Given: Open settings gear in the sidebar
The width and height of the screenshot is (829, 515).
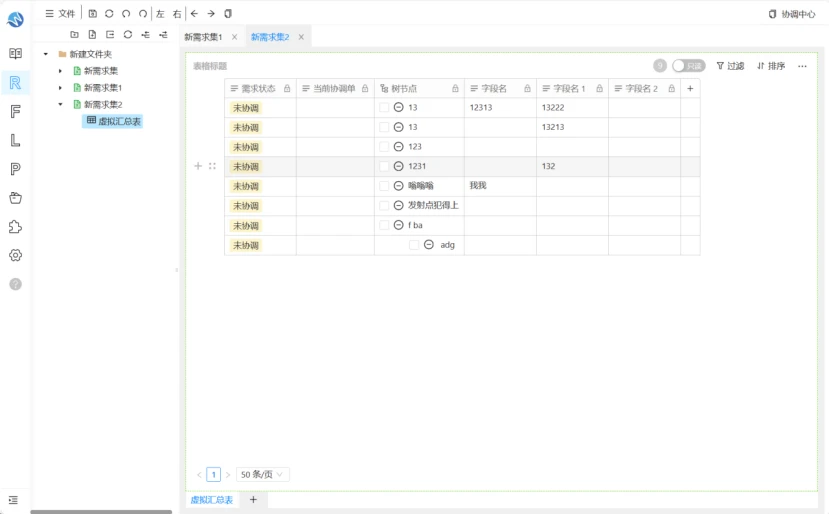Looking at the screenshot, I should [x=15, y=255].
